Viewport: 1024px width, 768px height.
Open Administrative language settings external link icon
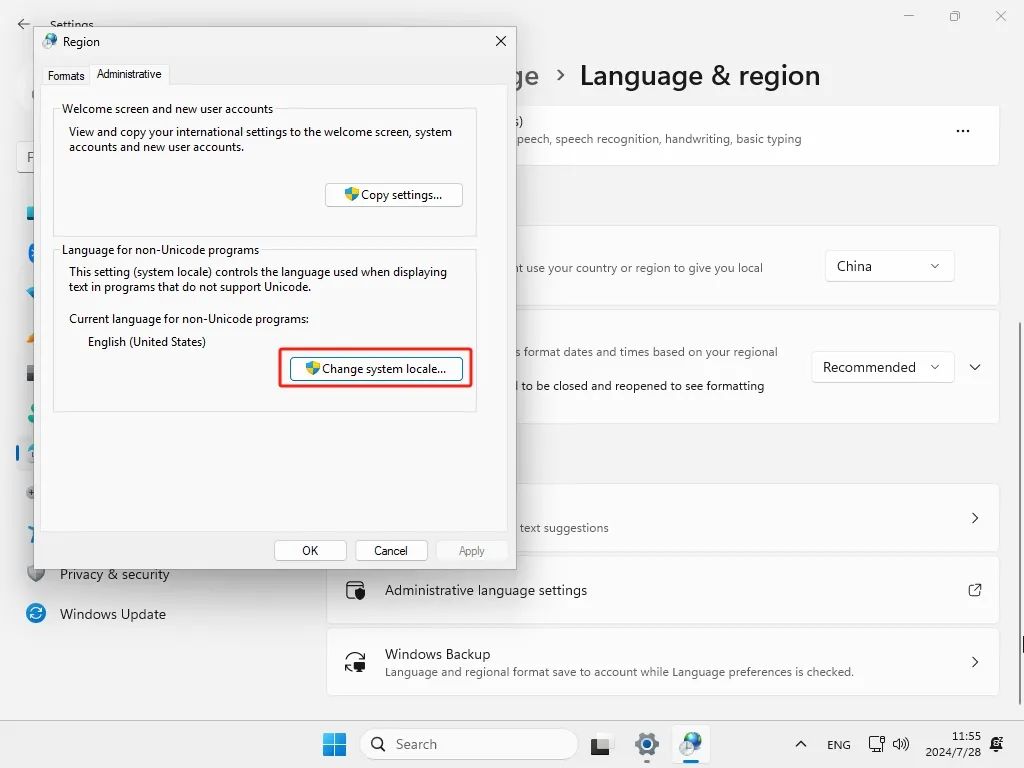(975, 590)
